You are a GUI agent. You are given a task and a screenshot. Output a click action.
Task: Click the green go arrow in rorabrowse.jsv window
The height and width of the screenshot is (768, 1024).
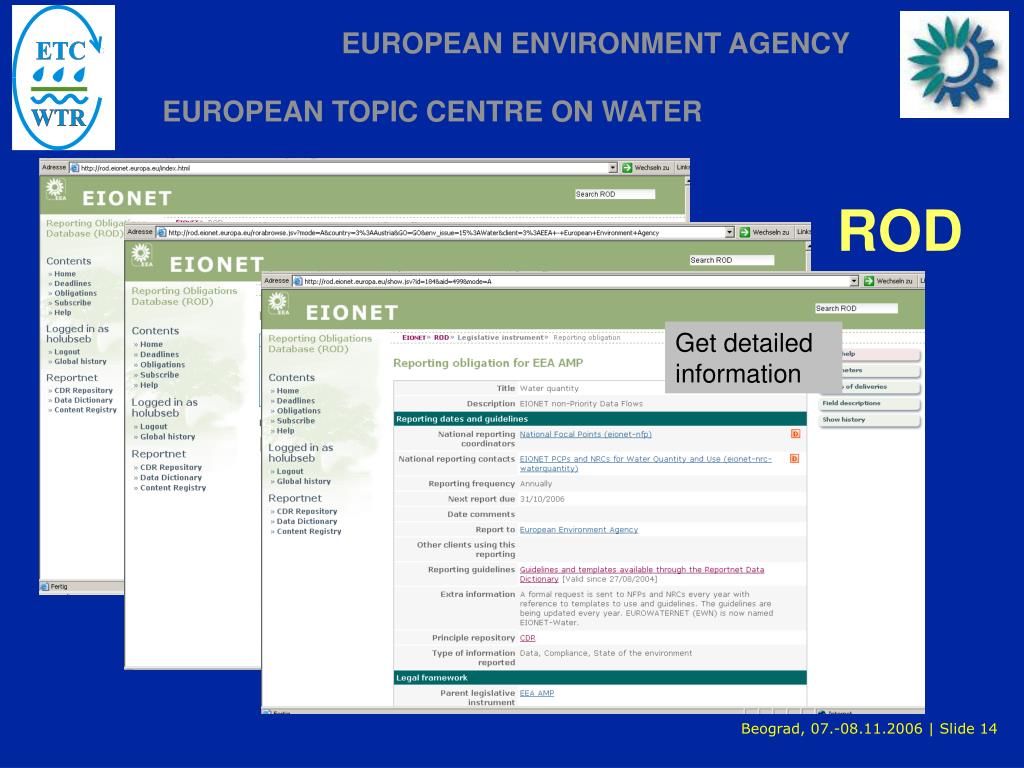[744, 232]
